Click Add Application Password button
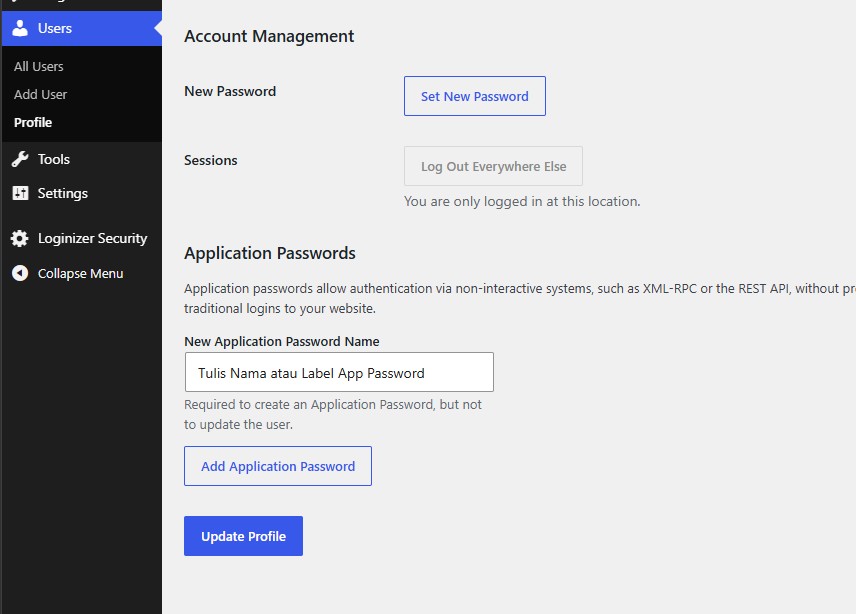 (x=278, y=466)
